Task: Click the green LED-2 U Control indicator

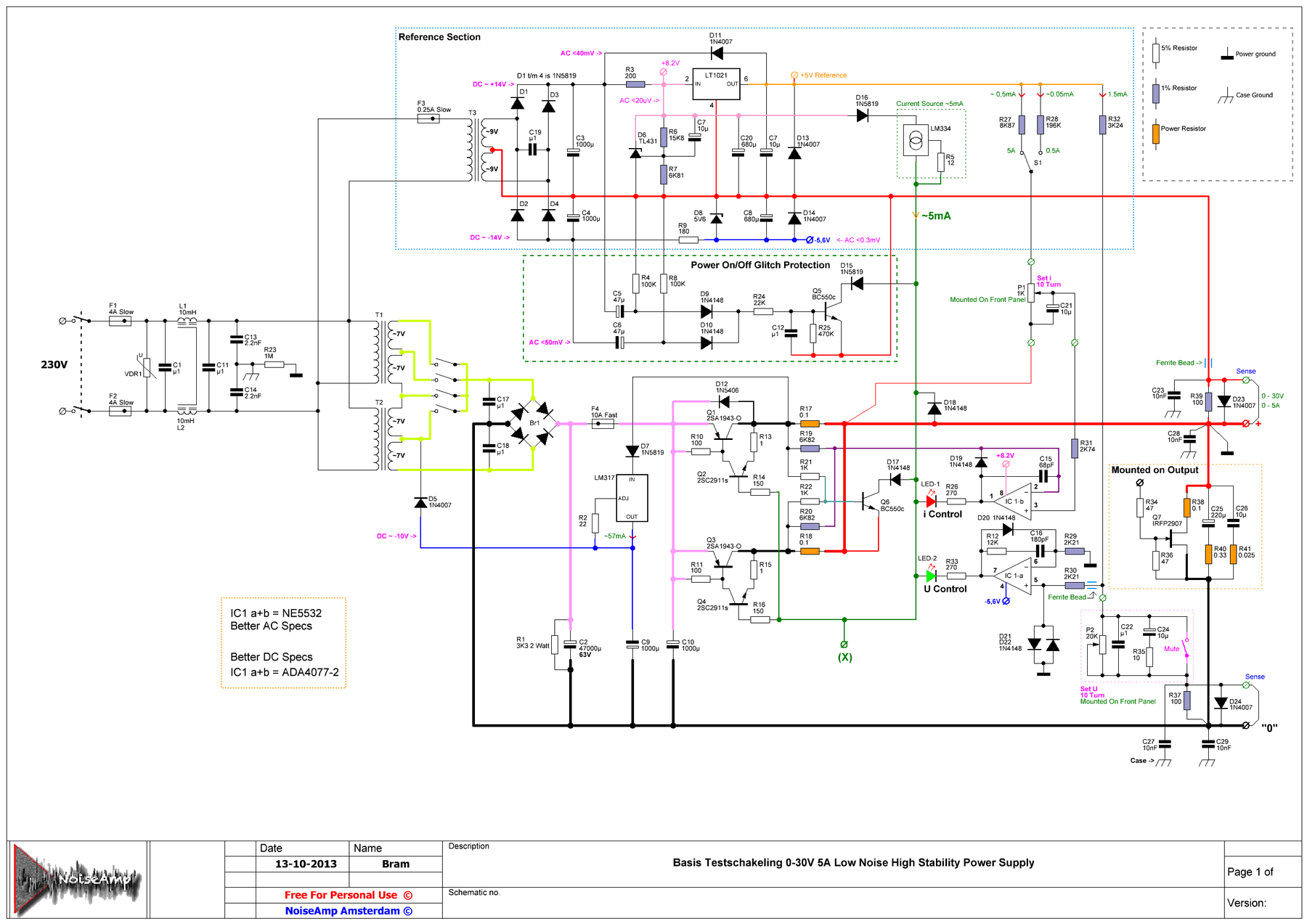Action: (x=931, y=576)
